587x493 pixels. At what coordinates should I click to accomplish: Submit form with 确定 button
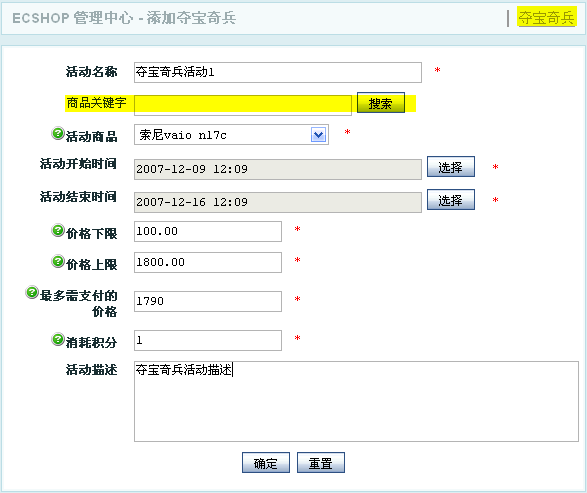click(266, 463)
